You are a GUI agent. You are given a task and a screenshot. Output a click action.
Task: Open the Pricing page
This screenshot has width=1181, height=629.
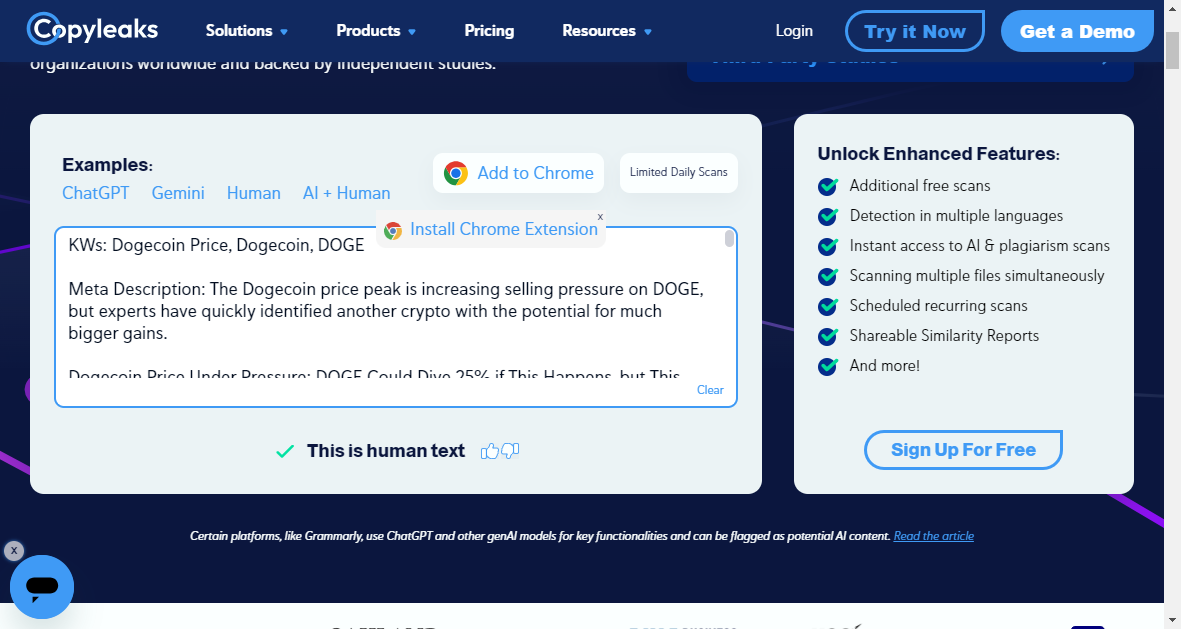[x=489, y=31]
